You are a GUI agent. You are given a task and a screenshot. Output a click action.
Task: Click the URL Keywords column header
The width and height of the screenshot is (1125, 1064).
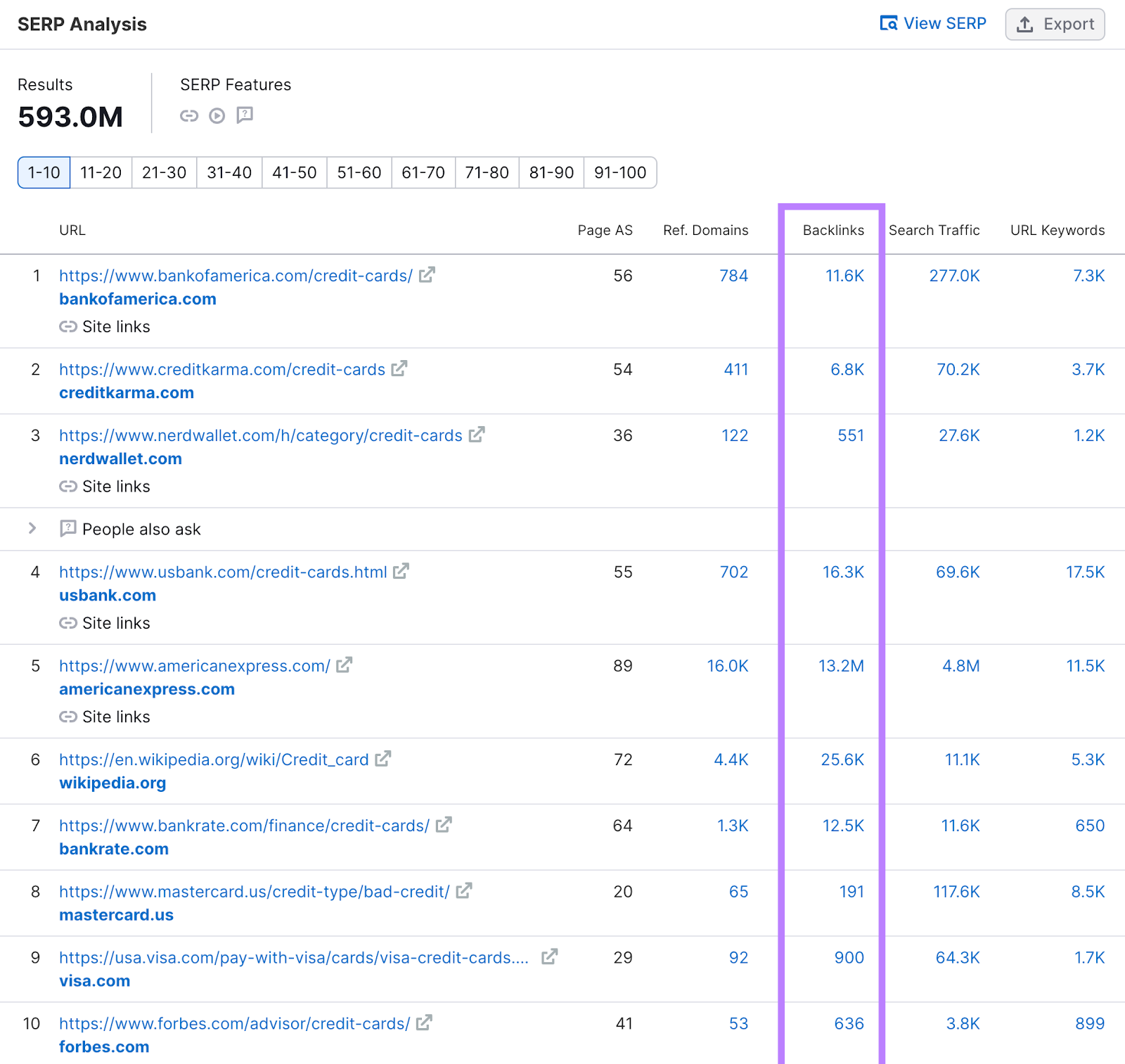point(1057,230)
